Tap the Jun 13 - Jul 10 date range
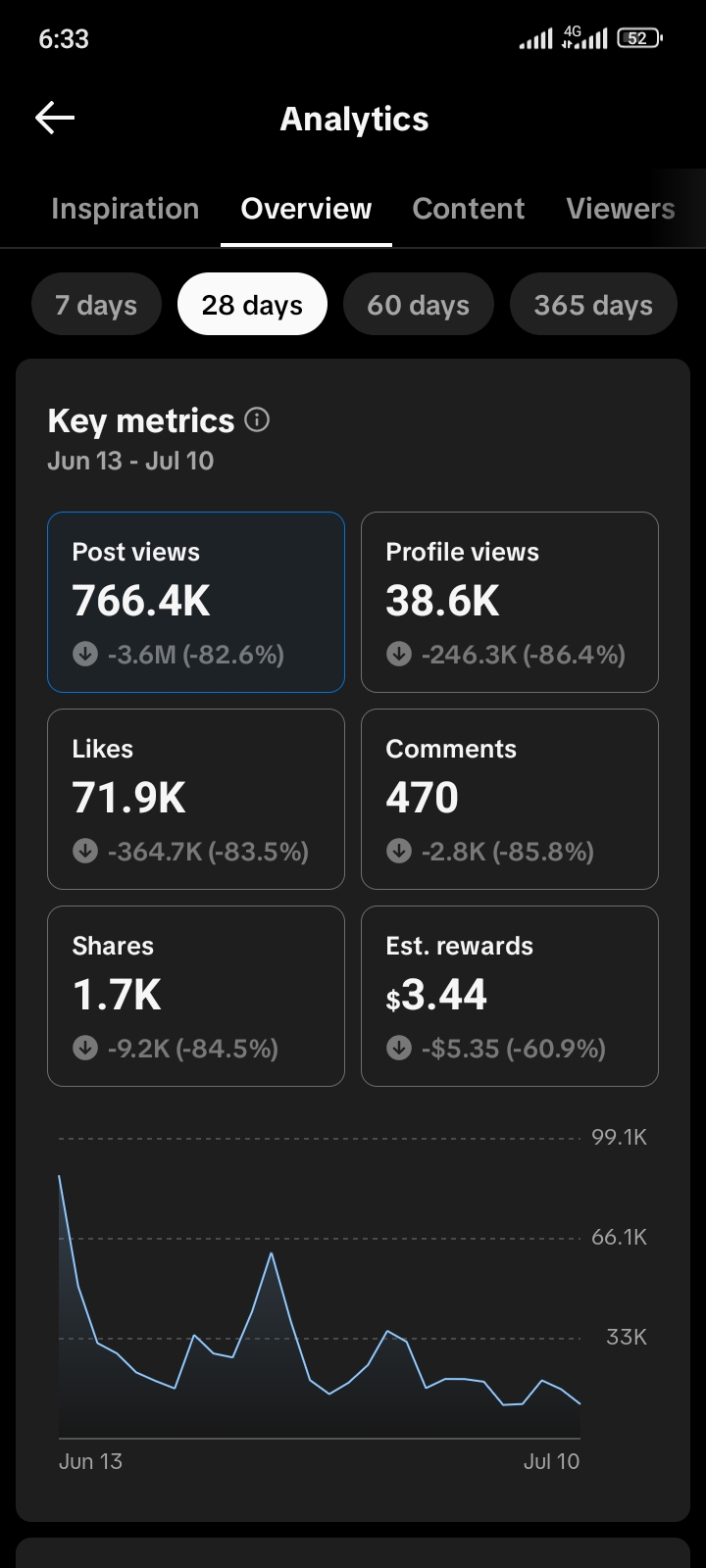706x1568 pixels. pyautogui.click(x=130, y=461)
